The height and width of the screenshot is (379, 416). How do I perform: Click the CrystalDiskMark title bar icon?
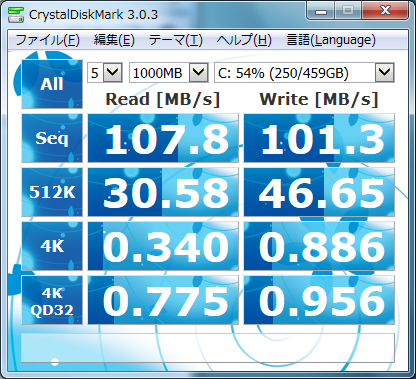(16, 14)
